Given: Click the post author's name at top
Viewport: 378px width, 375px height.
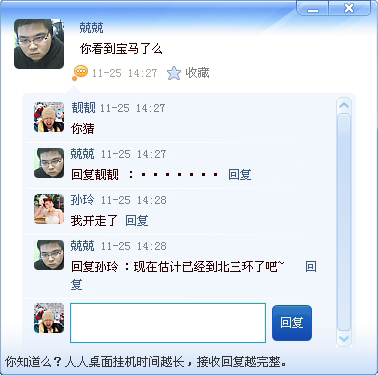Looking at the screenshot, I should coord(91,27).
